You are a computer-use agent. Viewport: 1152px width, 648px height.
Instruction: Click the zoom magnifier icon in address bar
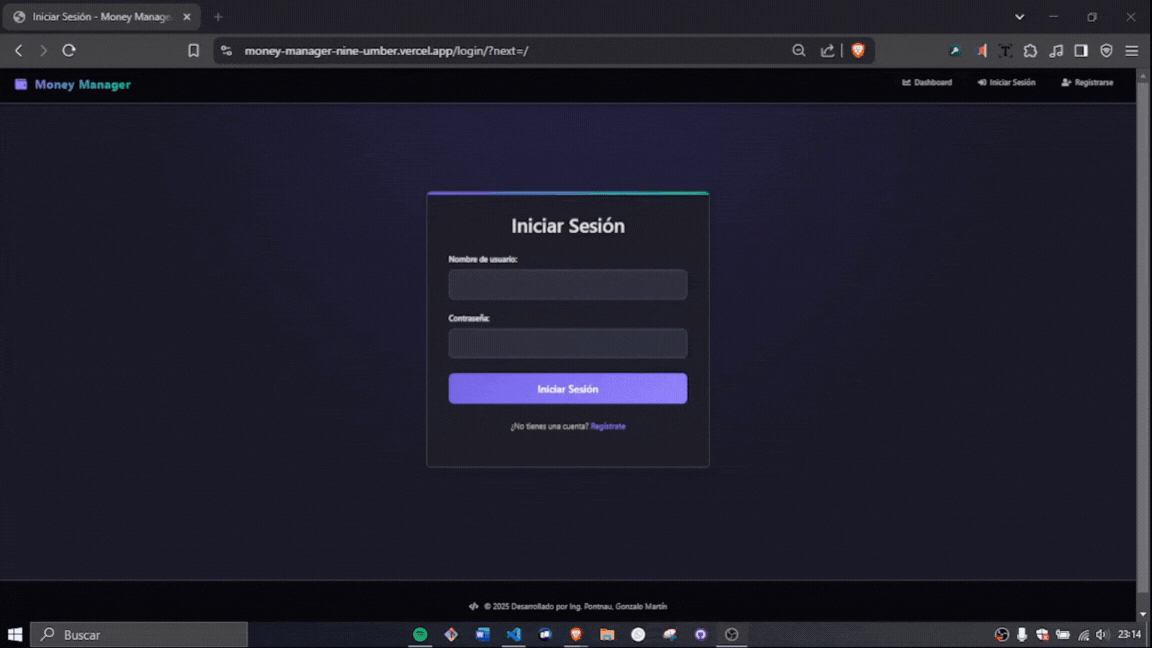tap(799, 50)
